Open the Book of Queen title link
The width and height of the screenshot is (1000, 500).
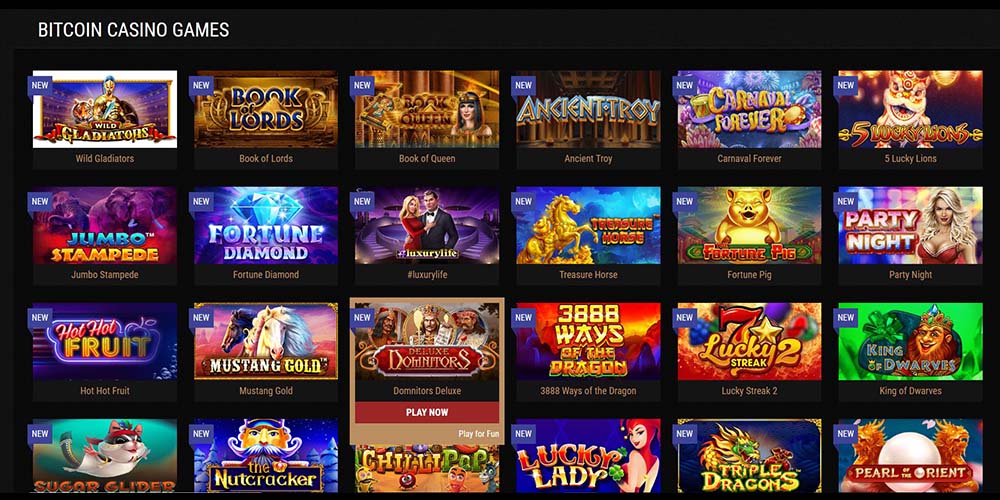(x=427, y=158)
